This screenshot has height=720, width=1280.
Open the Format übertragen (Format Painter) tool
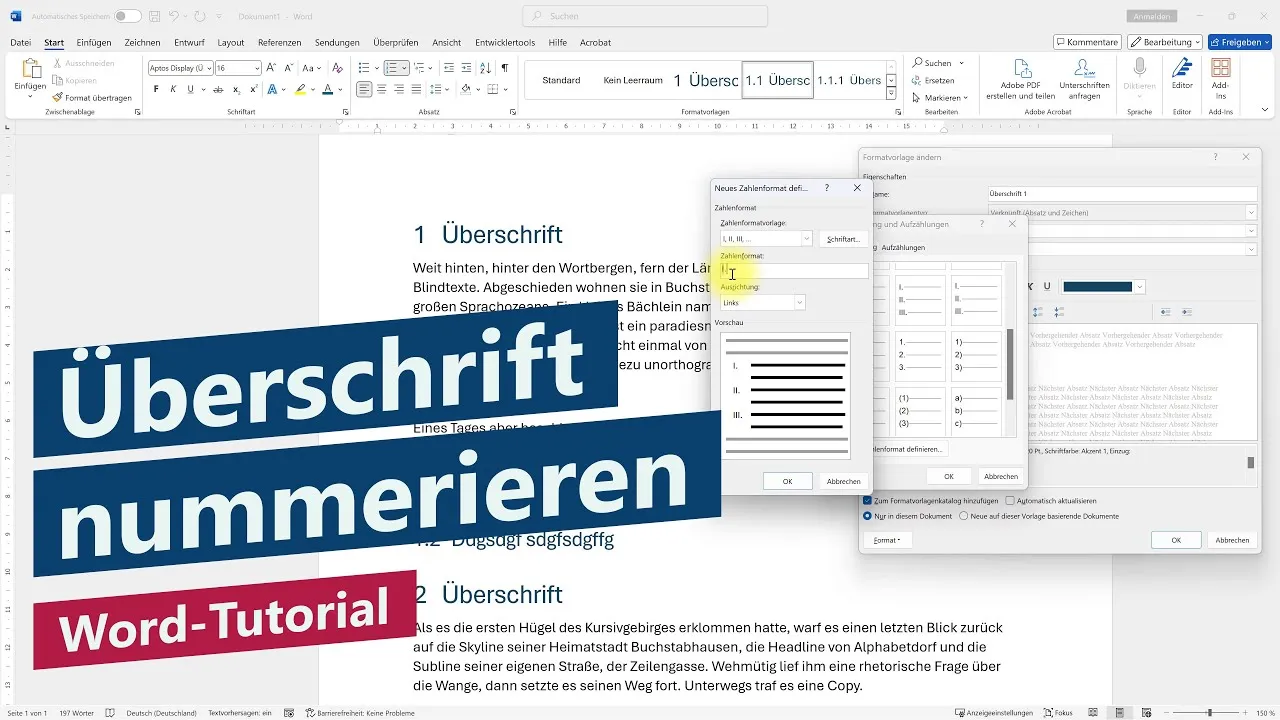[93, 97]
